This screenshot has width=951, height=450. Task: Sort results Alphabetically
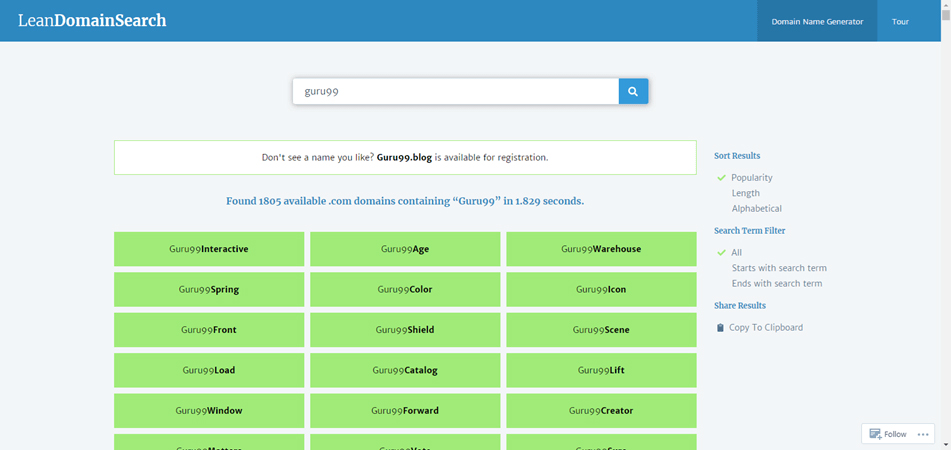[756, 208]
